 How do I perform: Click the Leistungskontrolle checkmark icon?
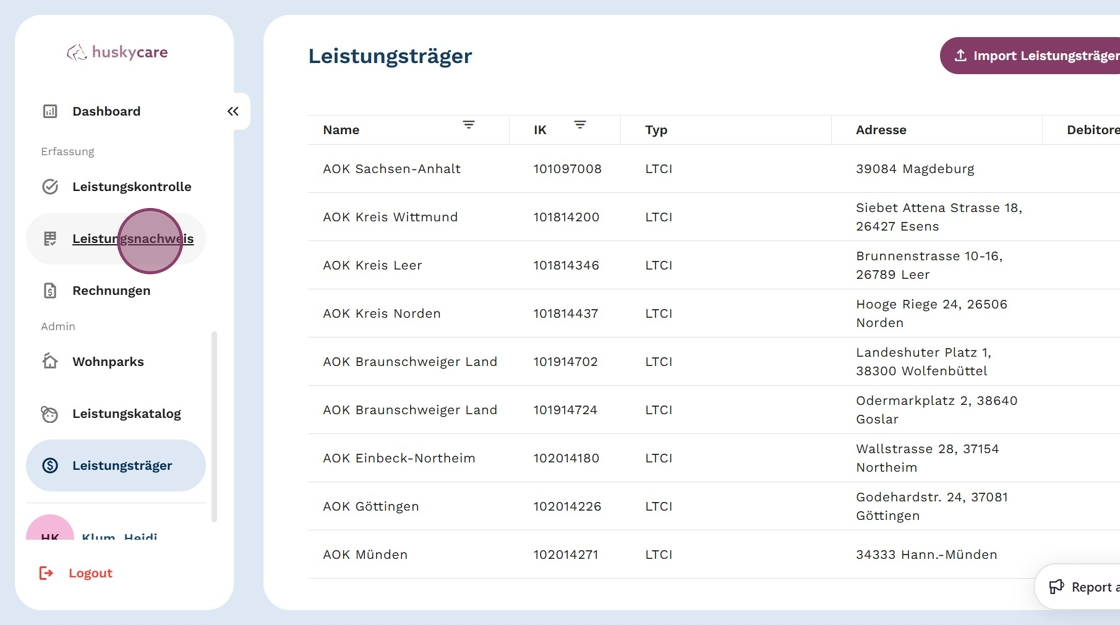point(50,187)
